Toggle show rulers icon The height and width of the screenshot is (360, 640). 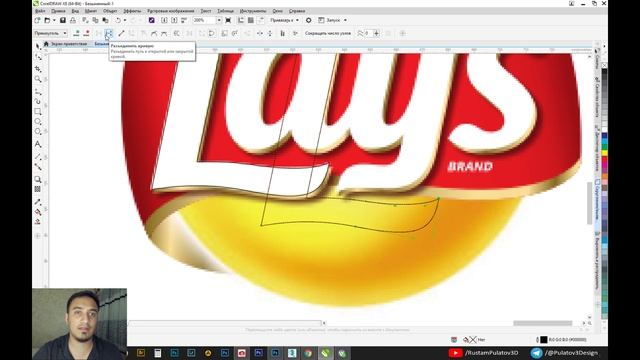pos(241,20)
